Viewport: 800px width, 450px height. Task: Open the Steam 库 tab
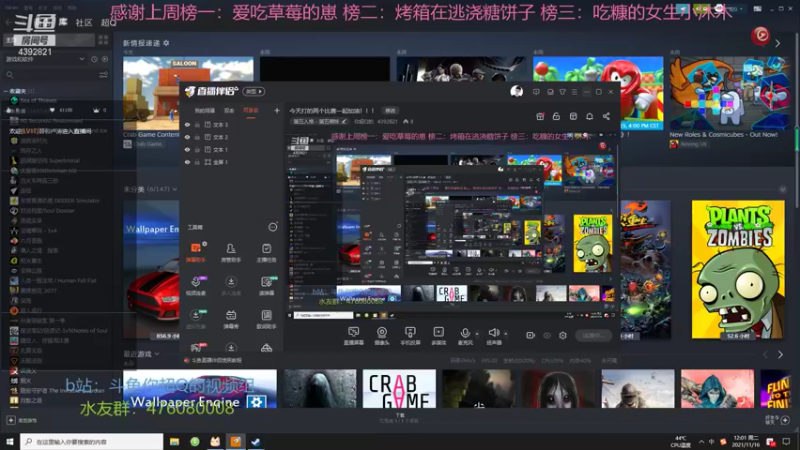pyautogui.click(x=63, y=21)
